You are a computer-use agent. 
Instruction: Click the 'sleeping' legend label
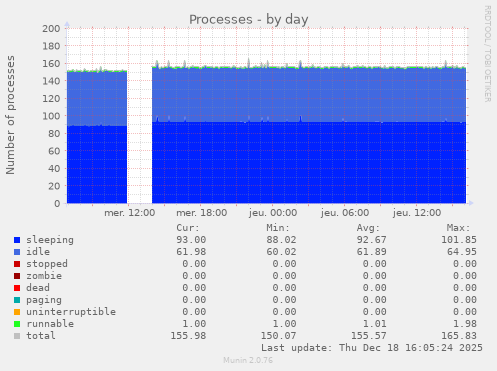click(x=50, y=240)
